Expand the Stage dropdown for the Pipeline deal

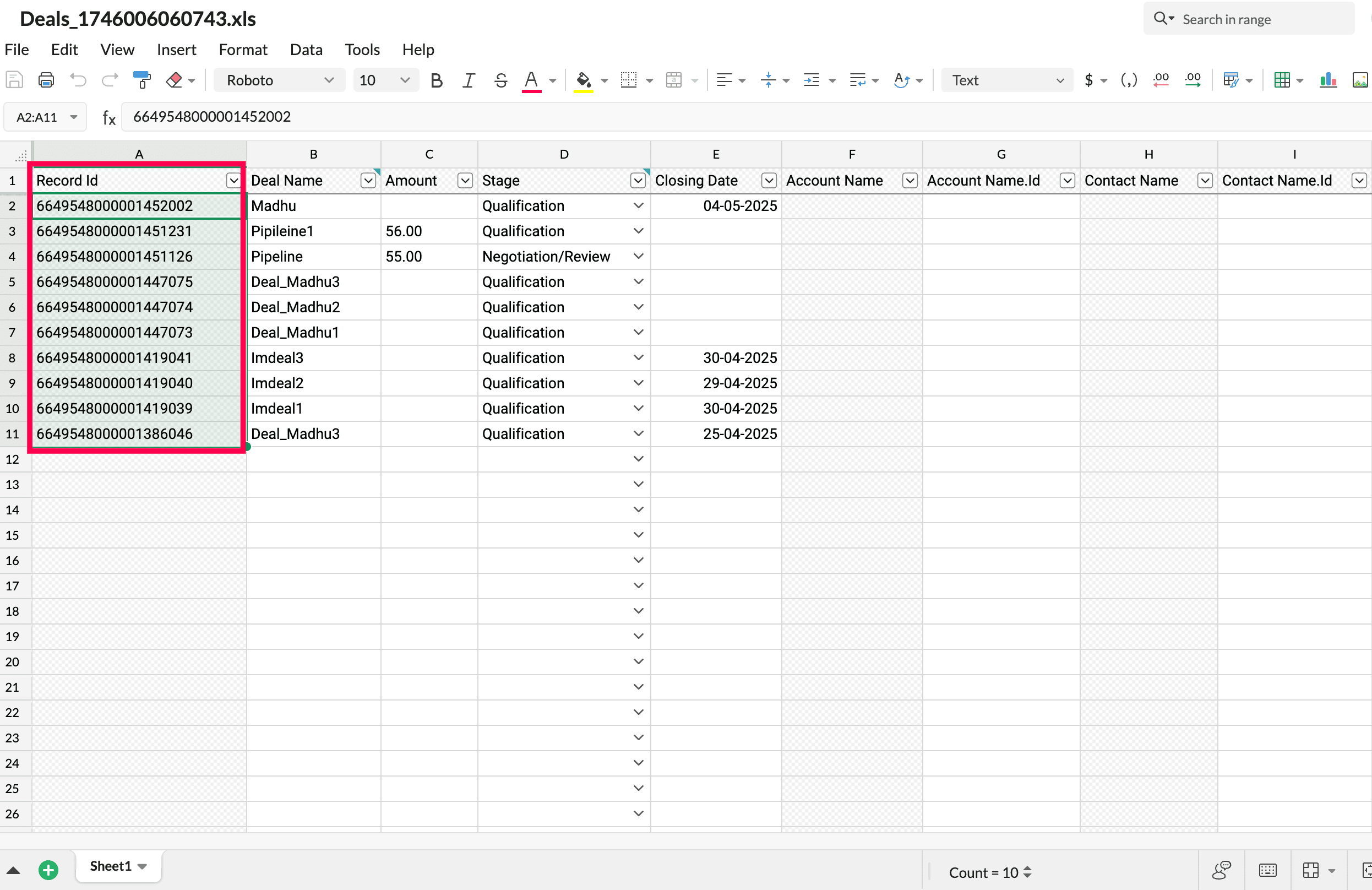click(638, 256)
